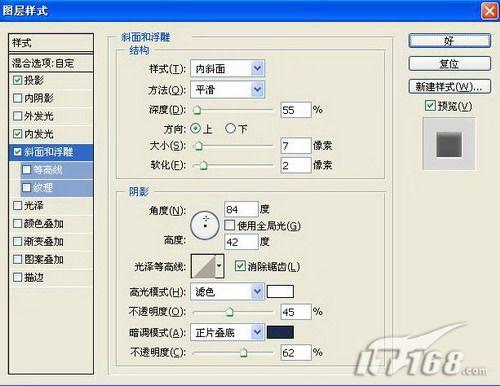Image resolution: width=500 pixels, height=386 pixels.
Task: Toggle 使用全局光 (Use Global Light) checkbox
Action: (229, 225)
